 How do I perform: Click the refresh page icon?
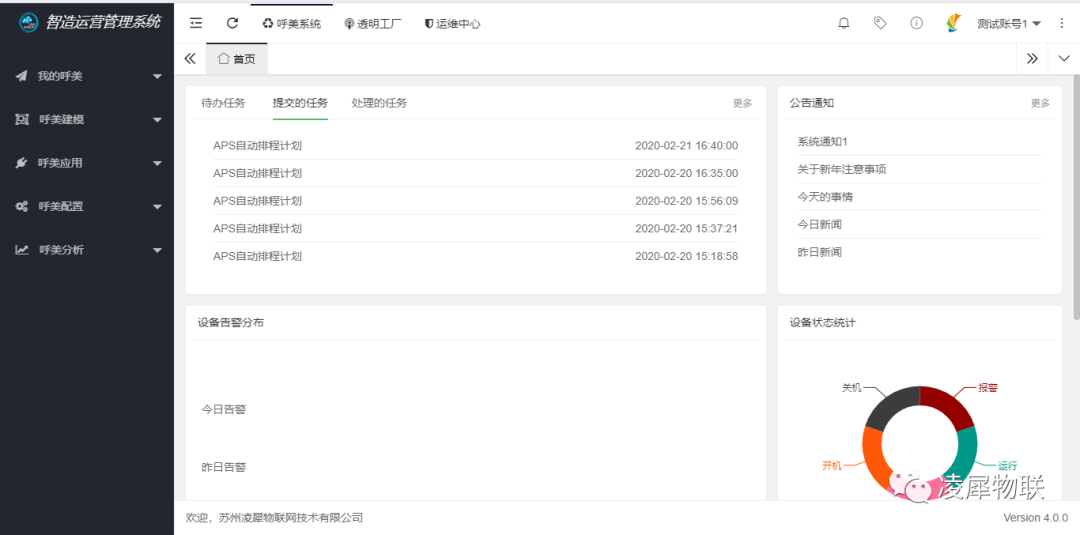point(232,23)
